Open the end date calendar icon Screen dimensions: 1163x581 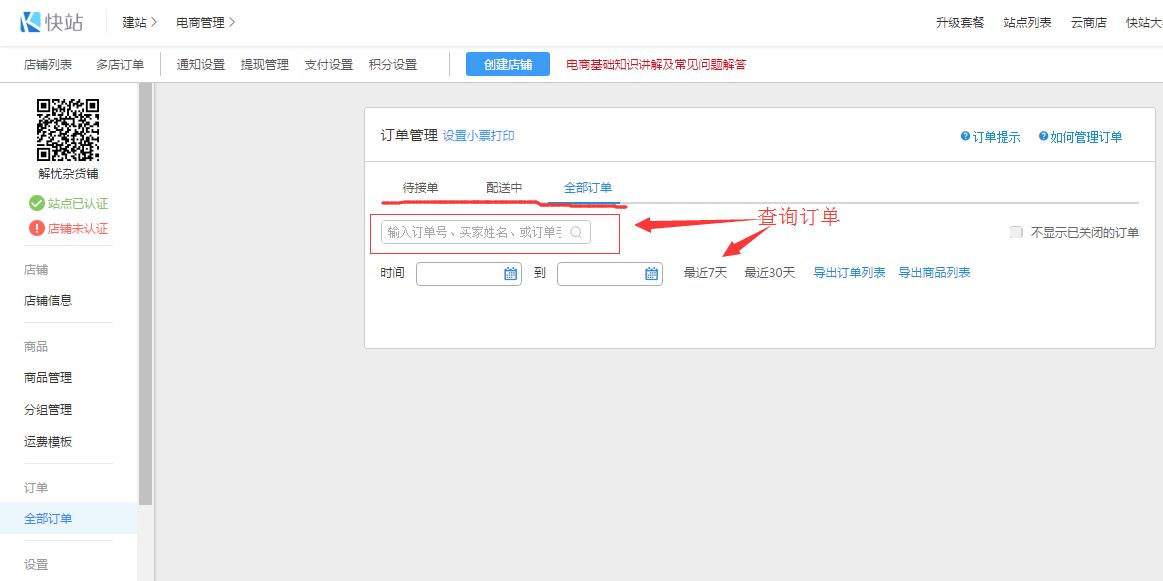pyautogui.click(x=651, y=273)
